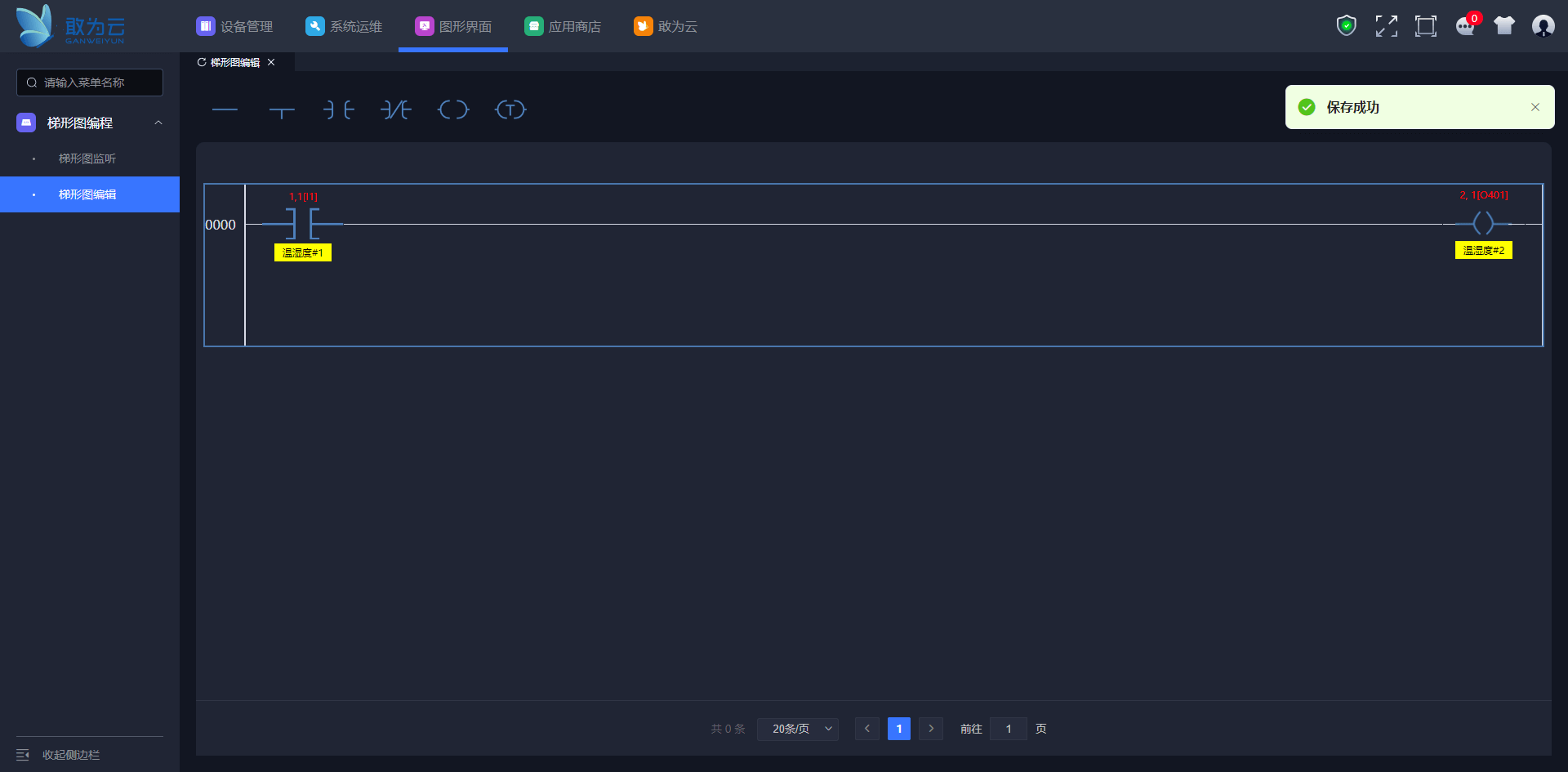Dismiss the save success notification
Viewport: 1568px width, 772px height.
tap(1535, 107)
